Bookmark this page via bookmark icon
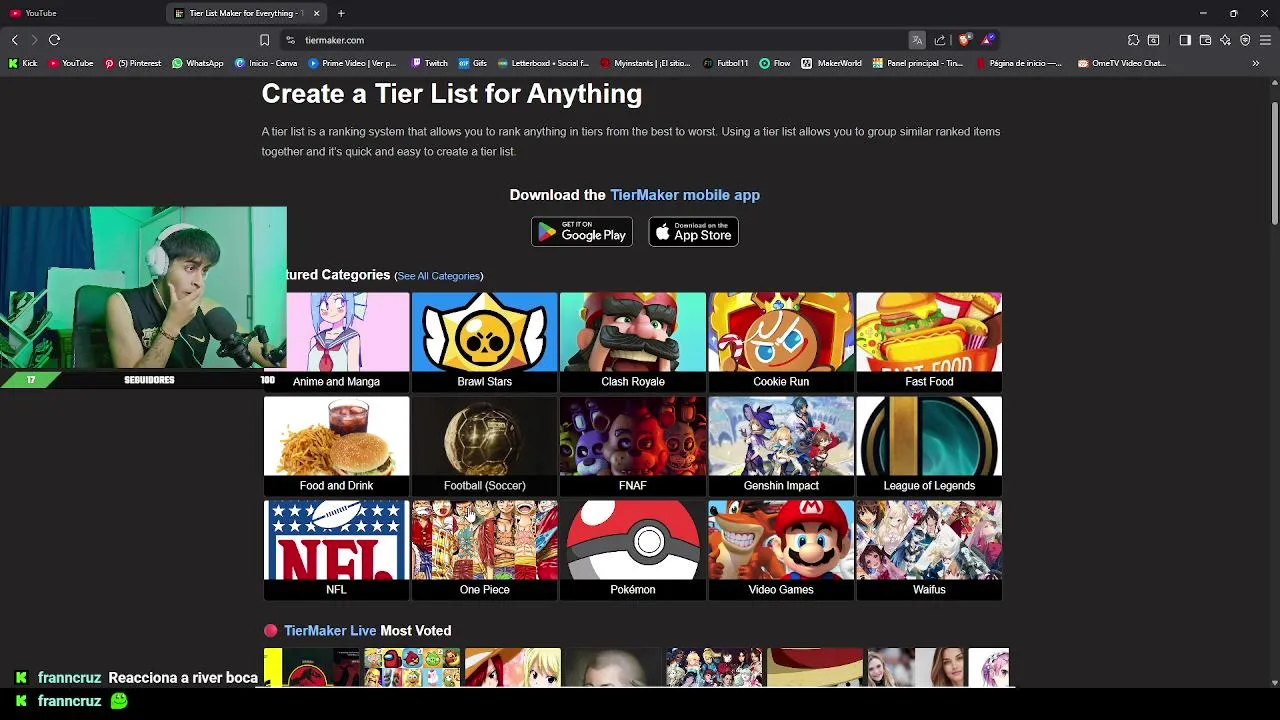The image size is (1280, 720). click(x=264, y=40)
